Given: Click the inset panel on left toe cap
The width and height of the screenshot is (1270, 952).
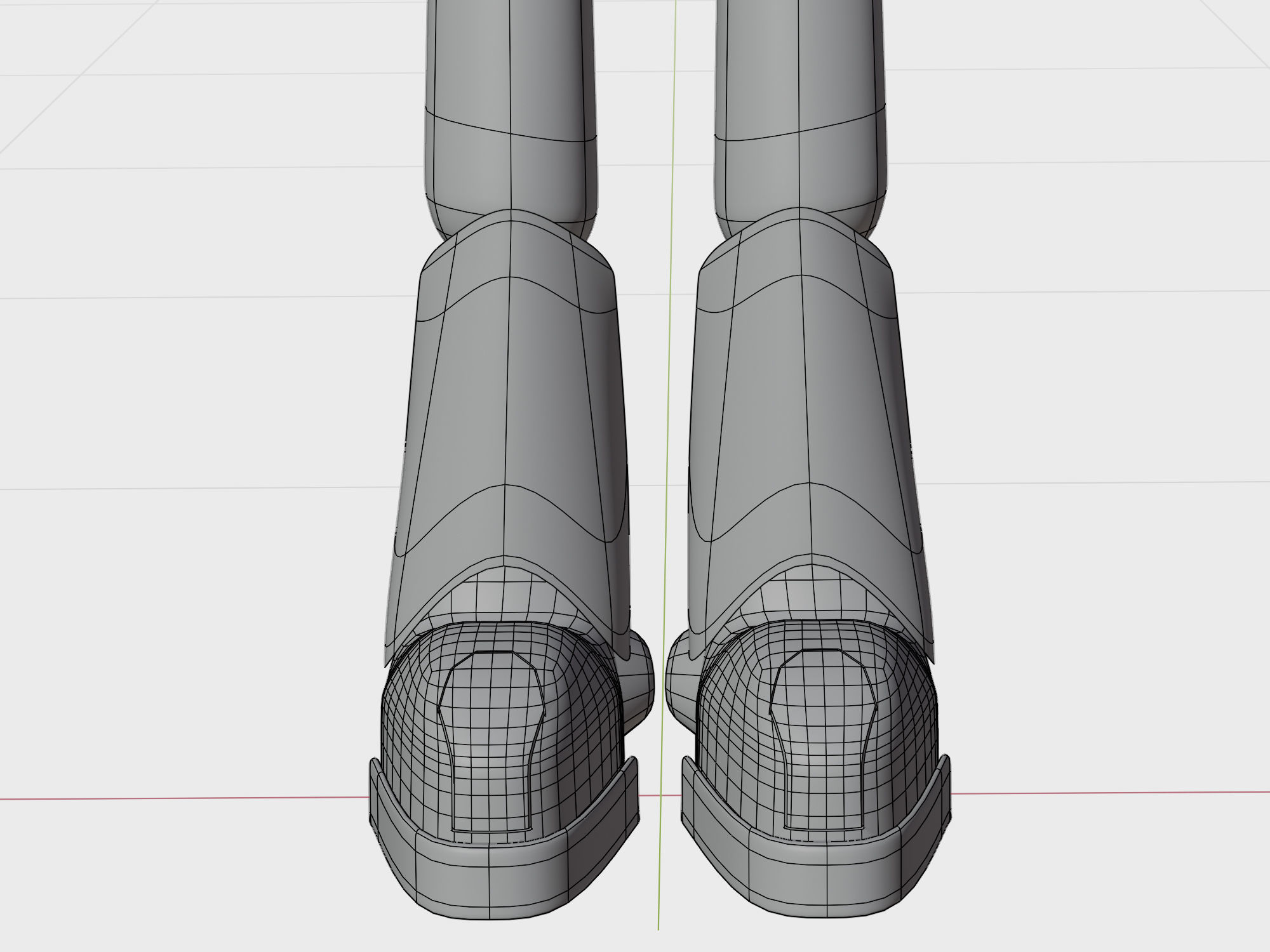Looking at the screenshot, I should pos(491,743).
